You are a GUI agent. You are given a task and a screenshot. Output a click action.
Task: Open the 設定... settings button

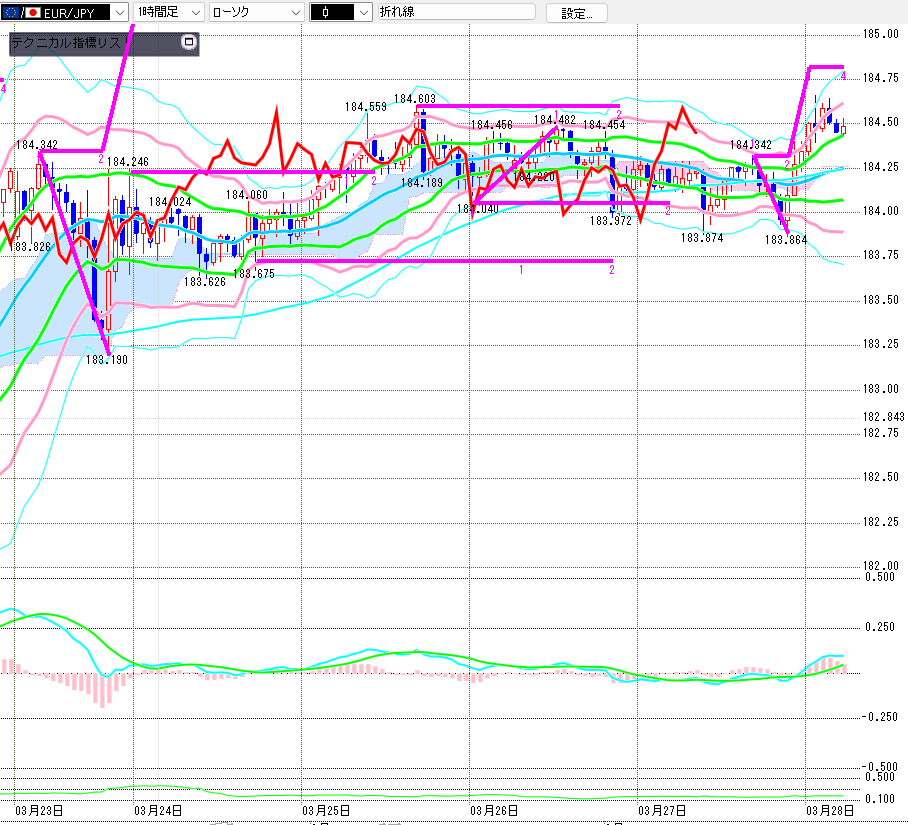click(576, 13)
